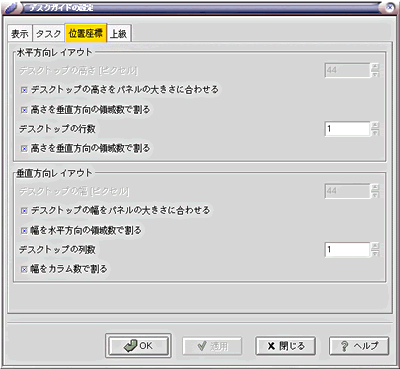Click the デスクトップの高さ pixel field showing 44
Viewport: 400px width, 369px height.
[347, 70]
